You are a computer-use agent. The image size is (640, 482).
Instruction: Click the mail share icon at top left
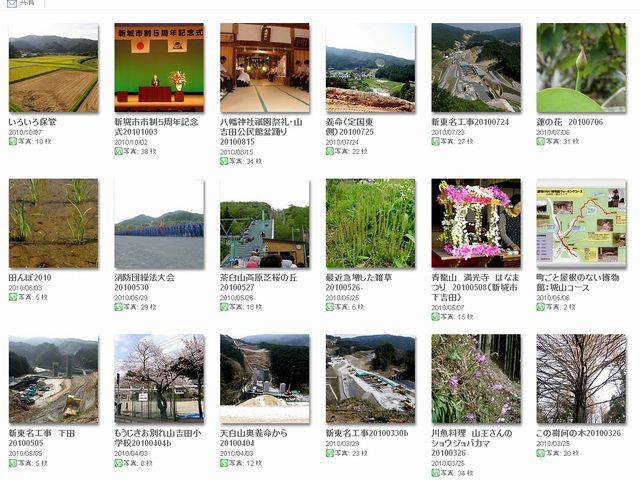12,4
